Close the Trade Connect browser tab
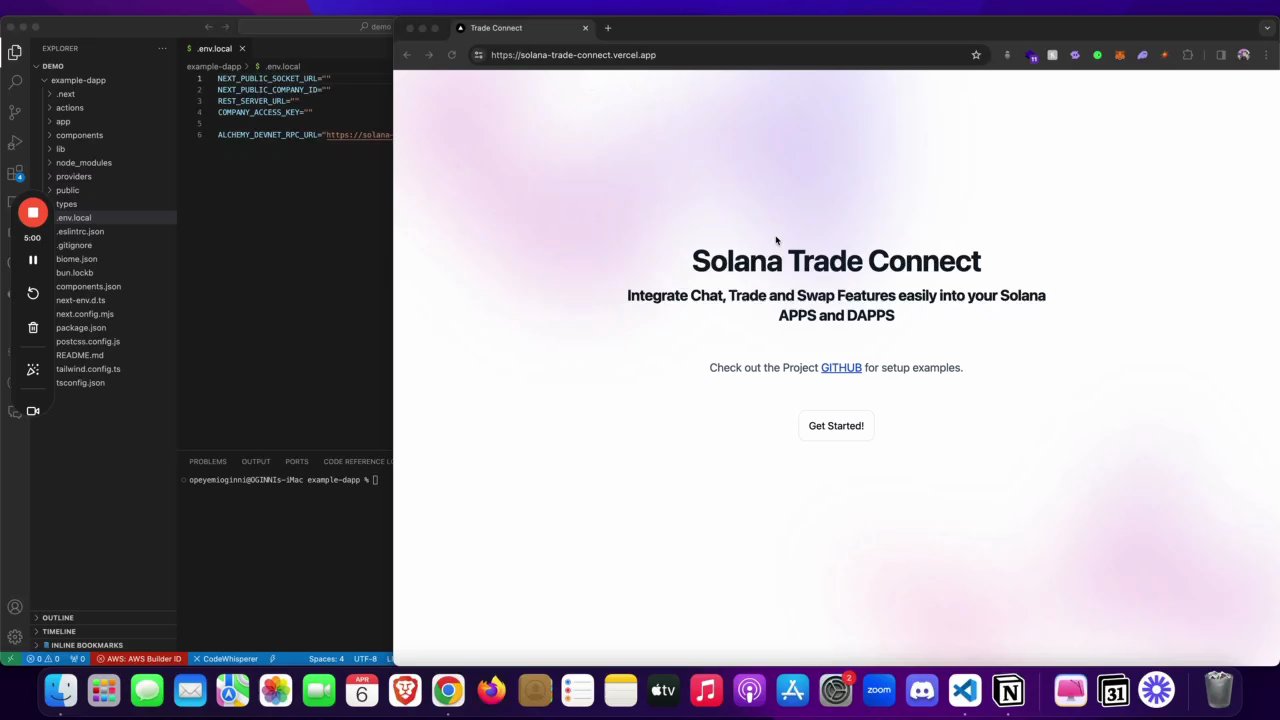This screenshot has height=720, width=1280. point(585,28)
